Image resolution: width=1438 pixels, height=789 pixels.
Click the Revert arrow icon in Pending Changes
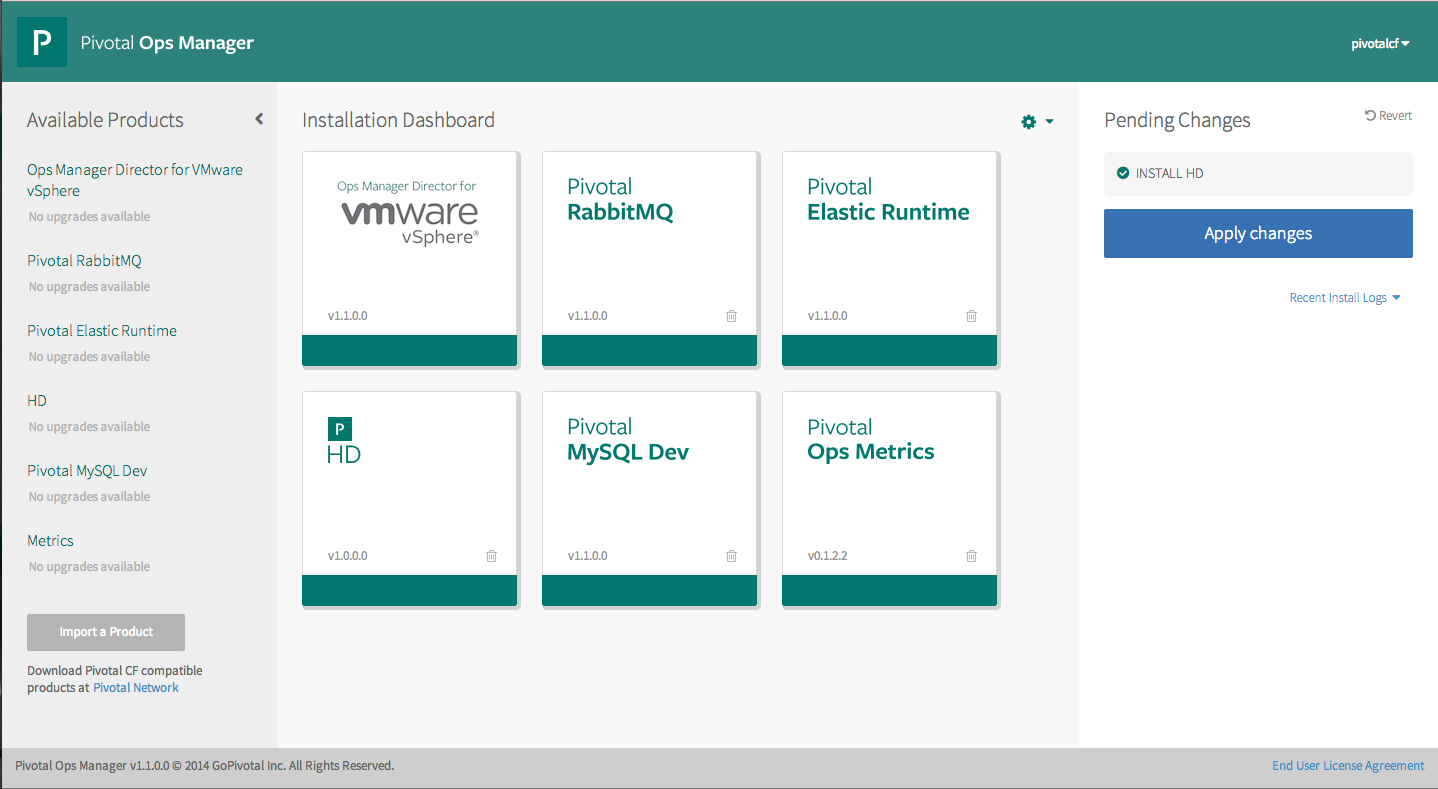(1370, 115)
